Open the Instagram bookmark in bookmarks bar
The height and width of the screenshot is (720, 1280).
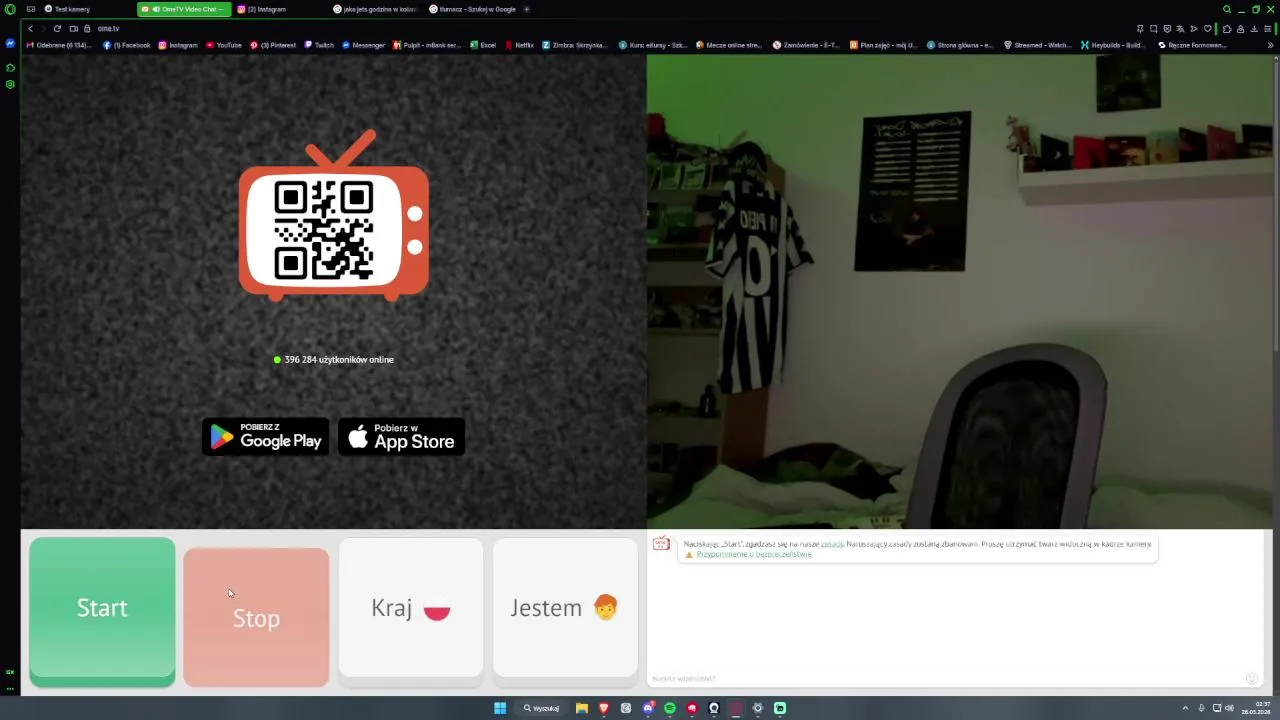coord(178,45)
